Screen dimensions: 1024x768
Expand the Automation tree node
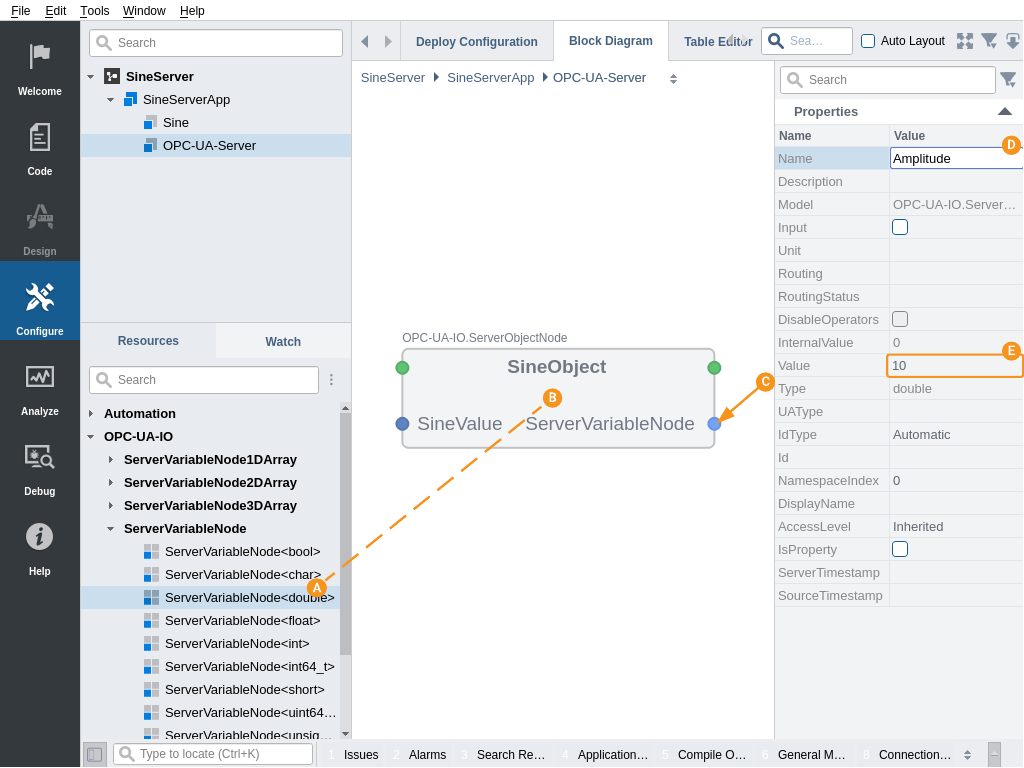[x=91, y=413]
